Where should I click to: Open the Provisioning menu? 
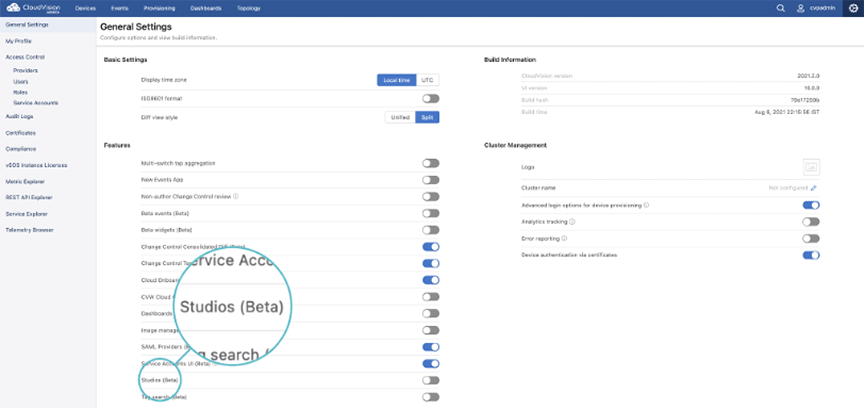pyautogui.click(x=159, y=8)
